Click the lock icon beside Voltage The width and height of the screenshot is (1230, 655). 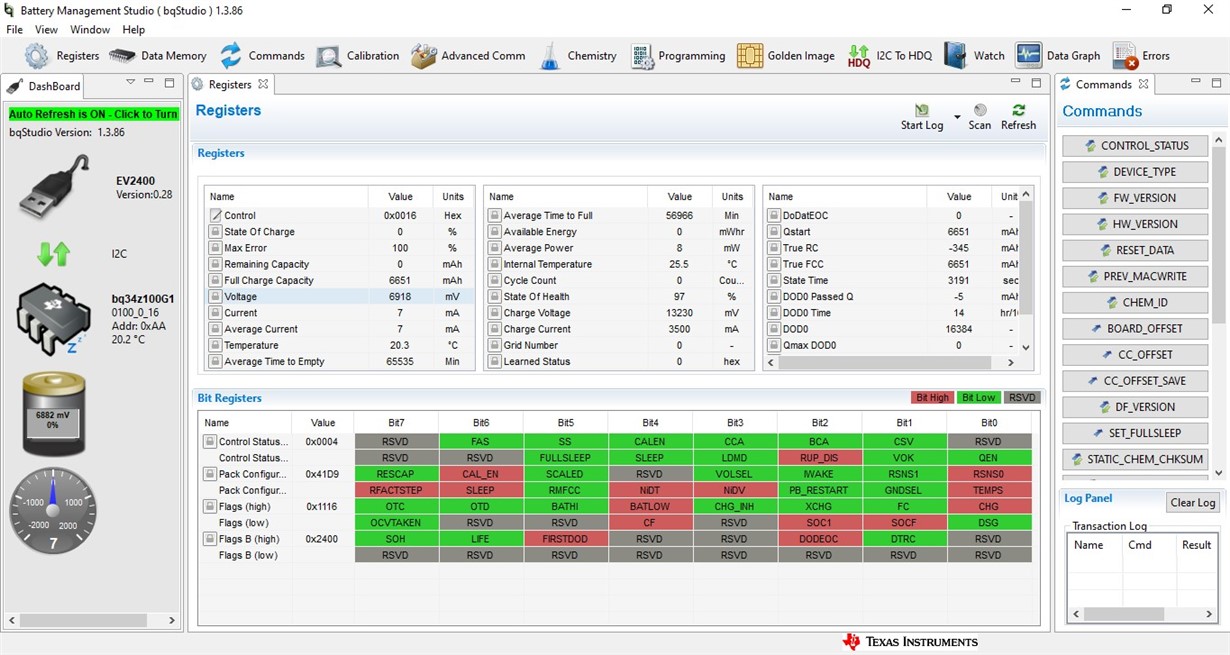(x=215, y=297)
